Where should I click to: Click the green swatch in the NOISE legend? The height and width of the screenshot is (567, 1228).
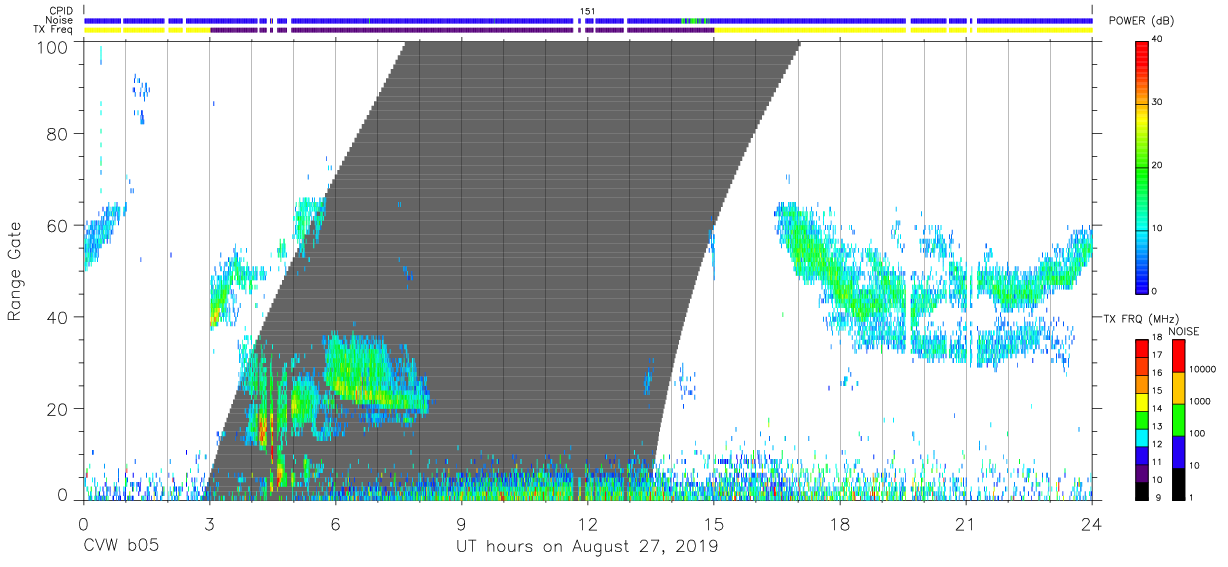1178,419
